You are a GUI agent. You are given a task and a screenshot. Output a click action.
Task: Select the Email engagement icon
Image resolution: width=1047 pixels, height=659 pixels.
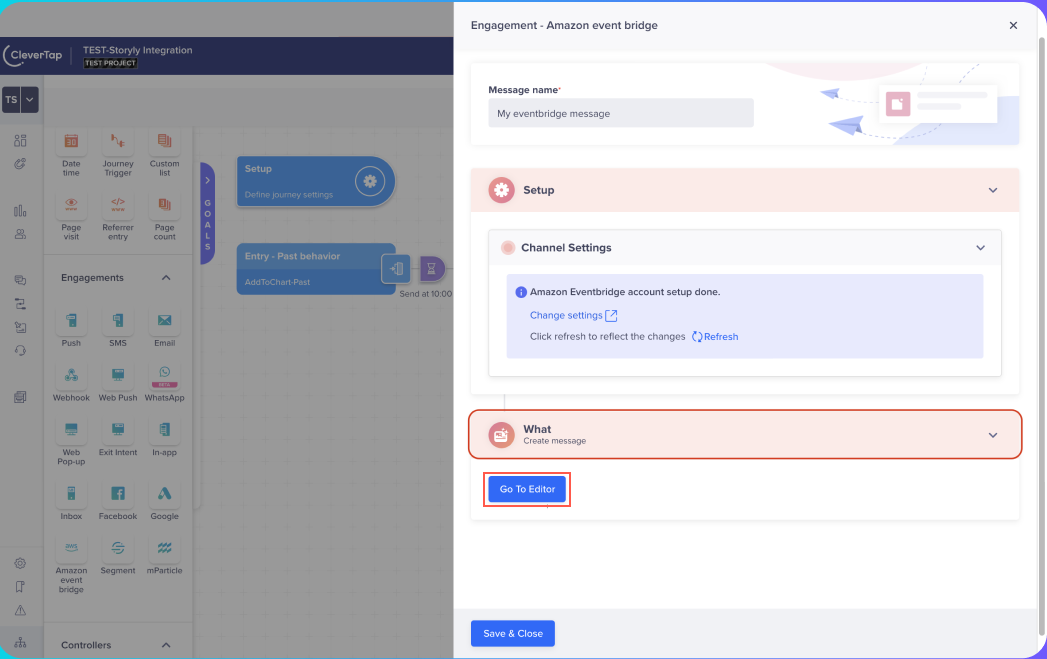164,321
